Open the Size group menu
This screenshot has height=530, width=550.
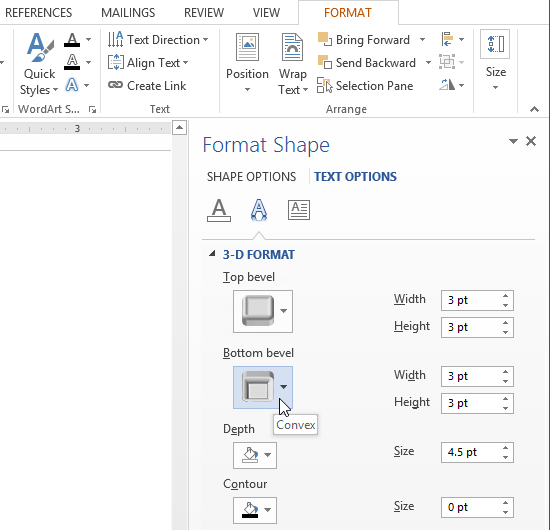[x=495, y=60]
